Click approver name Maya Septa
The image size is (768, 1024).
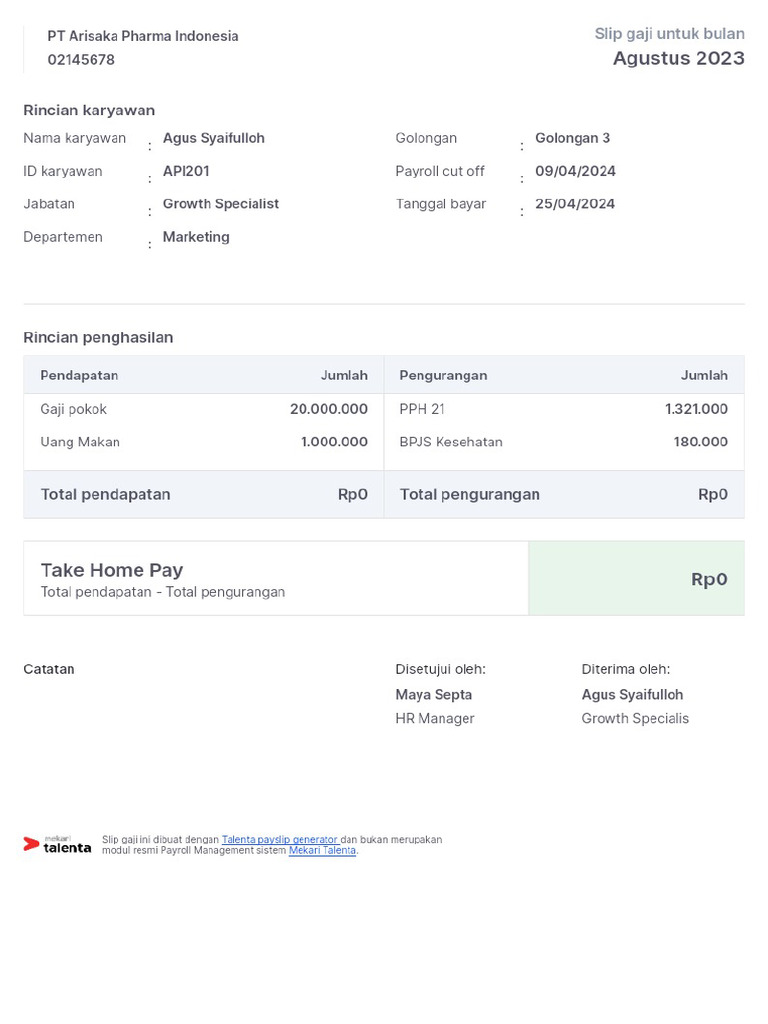[433, 695]
